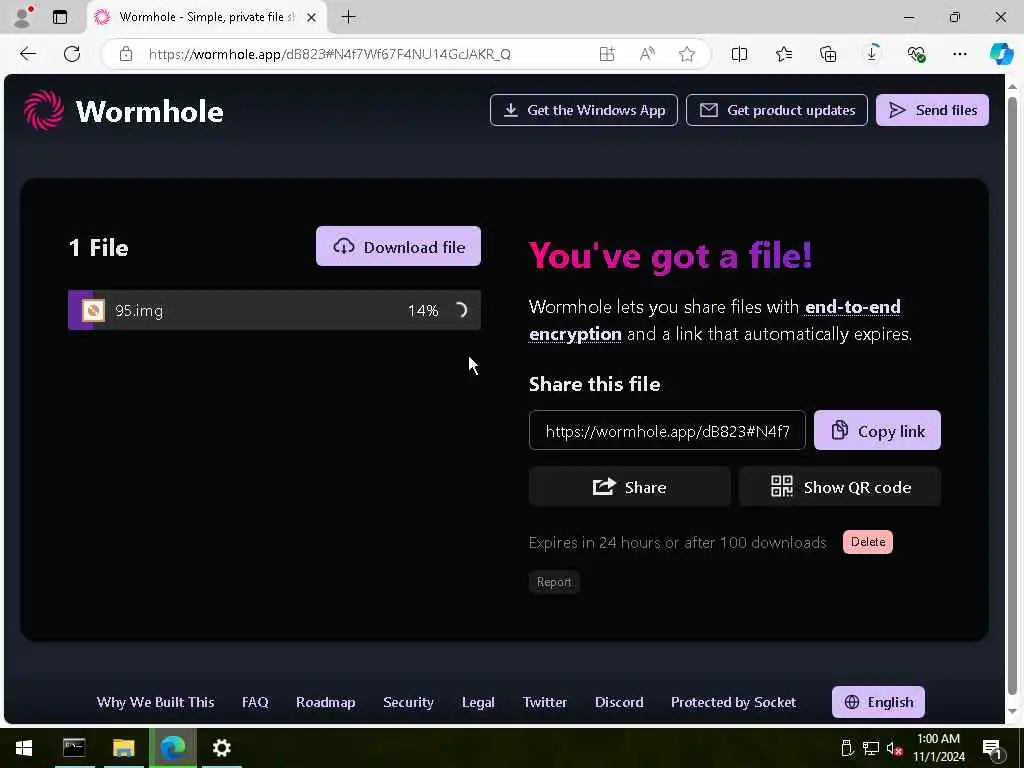Open Why We Built This link
Image resolution: width=1024 pixels, height=768 pixels.
[155, 702]
